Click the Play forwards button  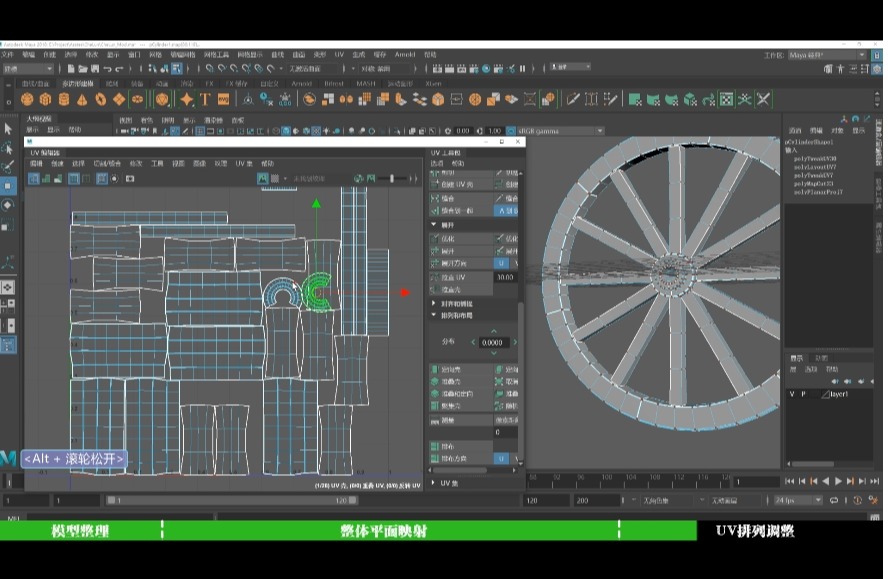tap(838, 481)
